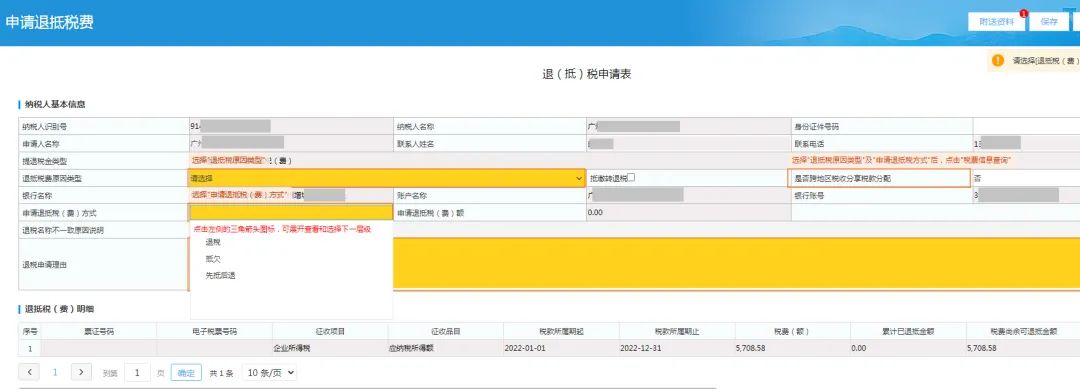Click the 0.00 cell under 累计已退抵金额

(908, 348)
